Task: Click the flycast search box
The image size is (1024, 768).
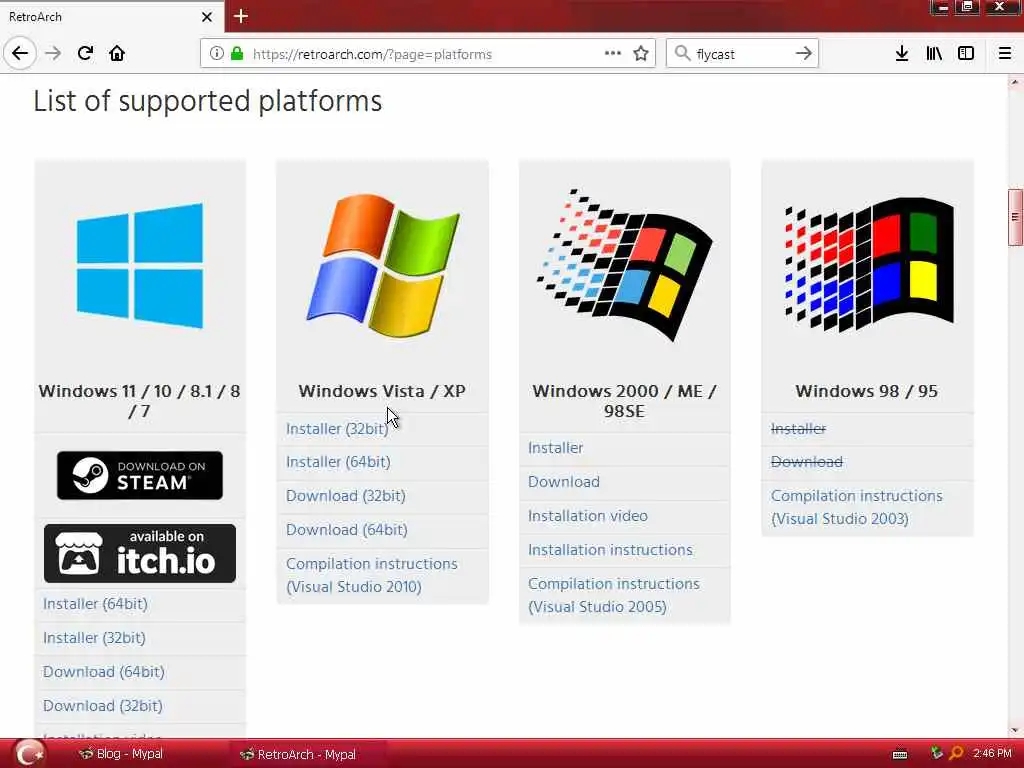Action: 743,54
